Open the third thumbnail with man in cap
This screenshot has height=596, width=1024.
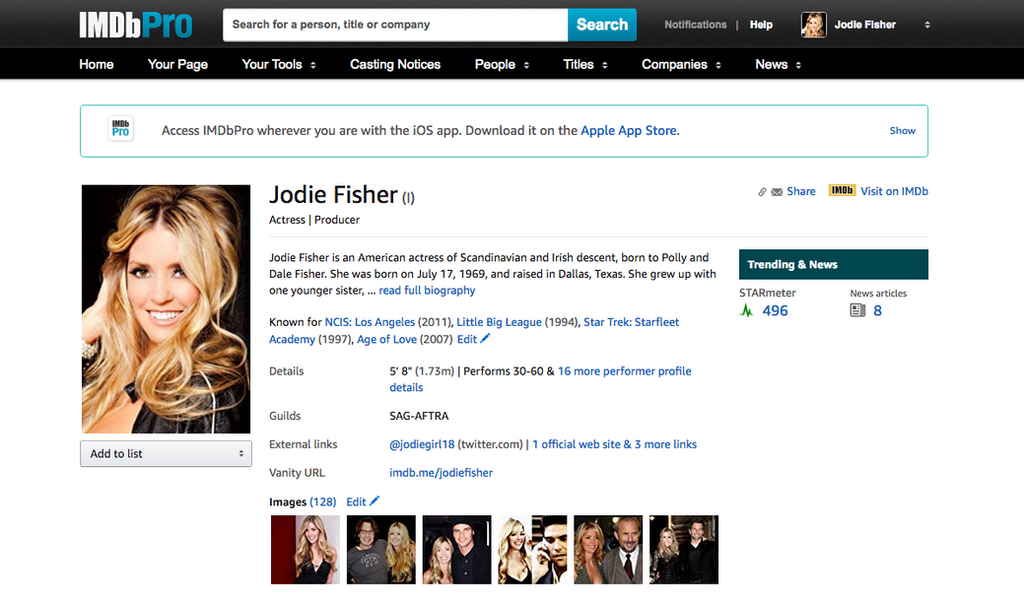(x=456, y=550)
